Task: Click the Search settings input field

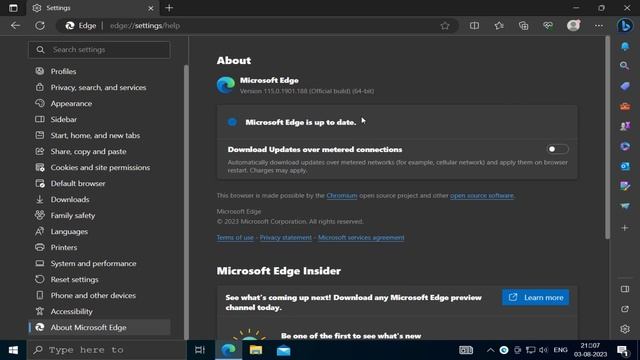Action: (99, 50)
